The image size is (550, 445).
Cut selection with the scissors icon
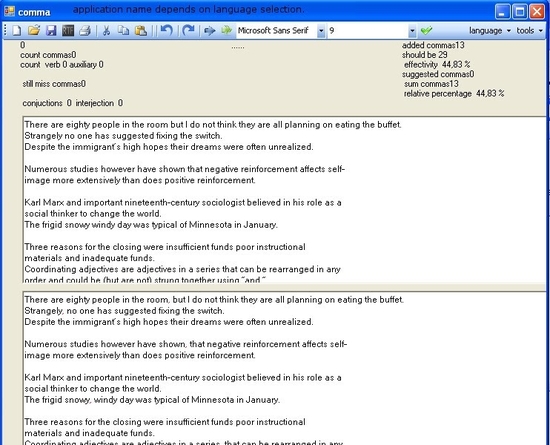(x=106, y=31)
